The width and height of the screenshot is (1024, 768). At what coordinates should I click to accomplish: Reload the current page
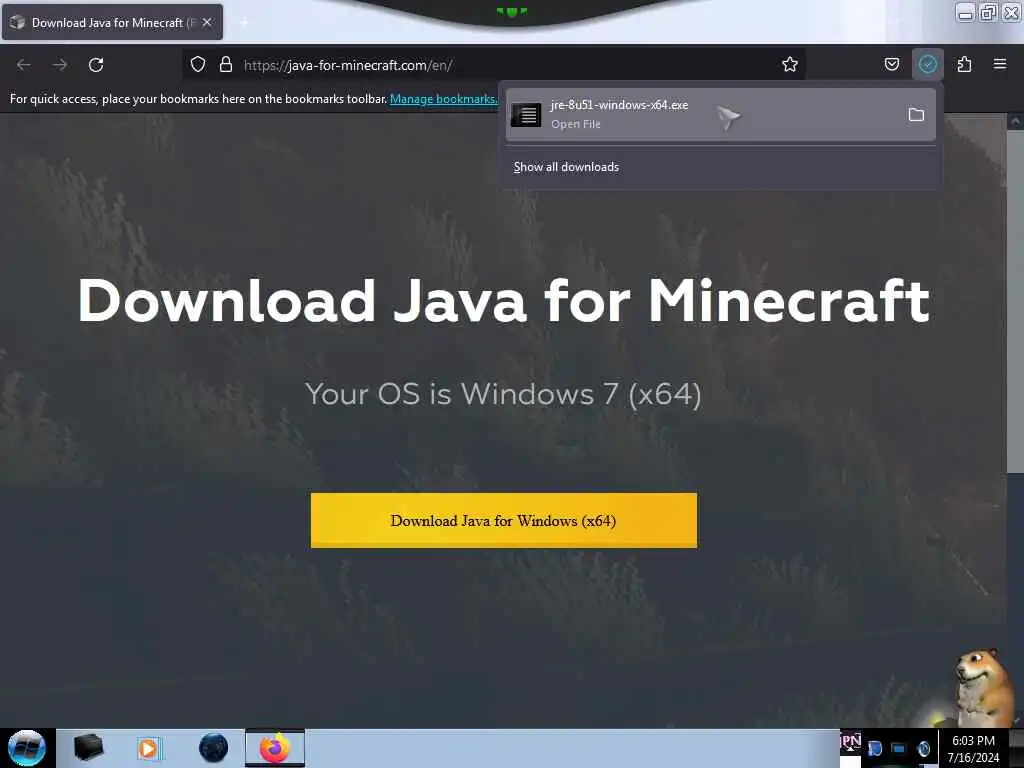96,65
